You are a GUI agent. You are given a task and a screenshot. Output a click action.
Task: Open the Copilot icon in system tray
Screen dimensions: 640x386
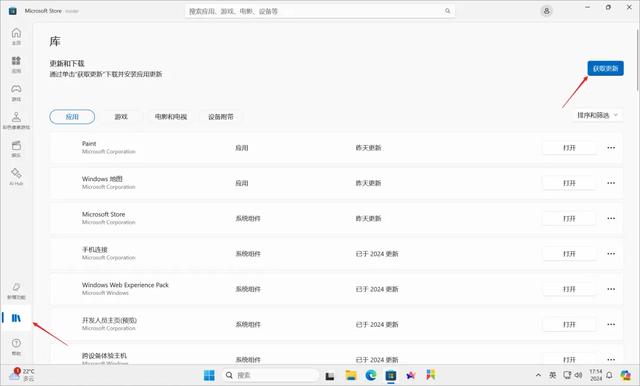[x=626, y=375]
